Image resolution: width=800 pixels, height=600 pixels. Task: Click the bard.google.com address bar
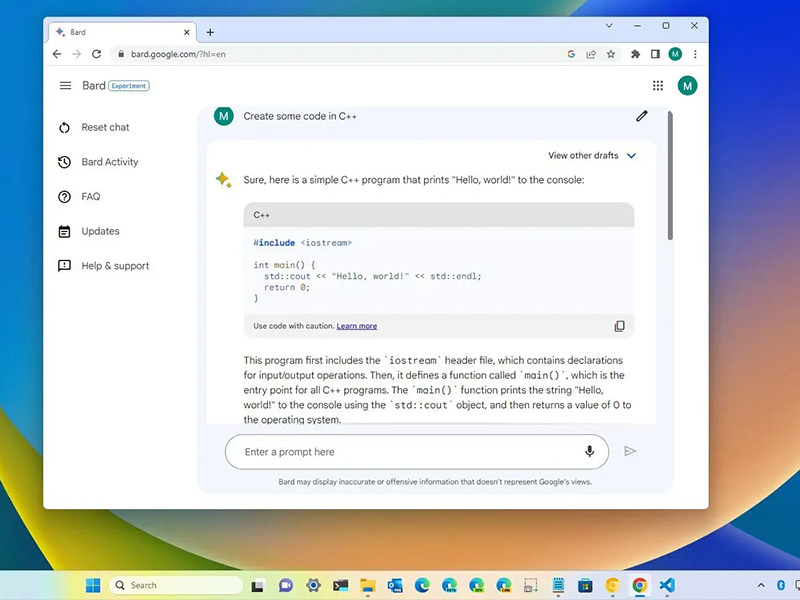point(337,54)
